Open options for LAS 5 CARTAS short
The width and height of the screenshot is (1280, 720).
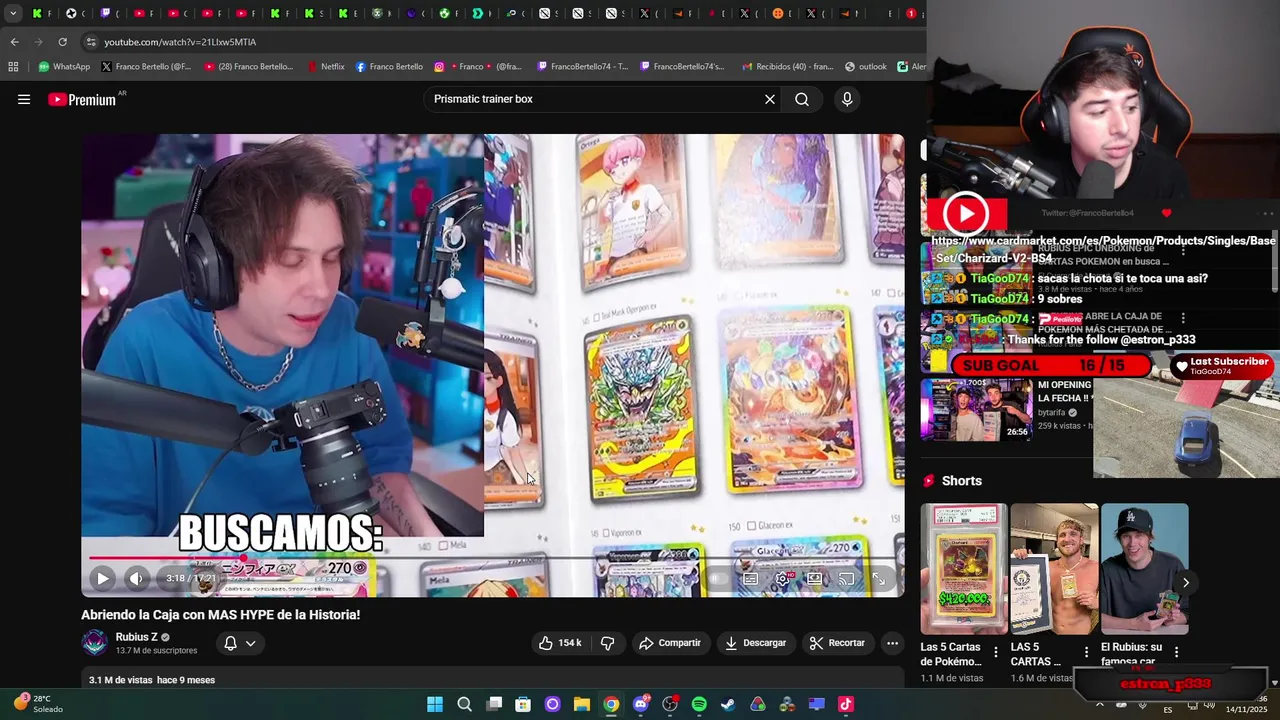1086,652
